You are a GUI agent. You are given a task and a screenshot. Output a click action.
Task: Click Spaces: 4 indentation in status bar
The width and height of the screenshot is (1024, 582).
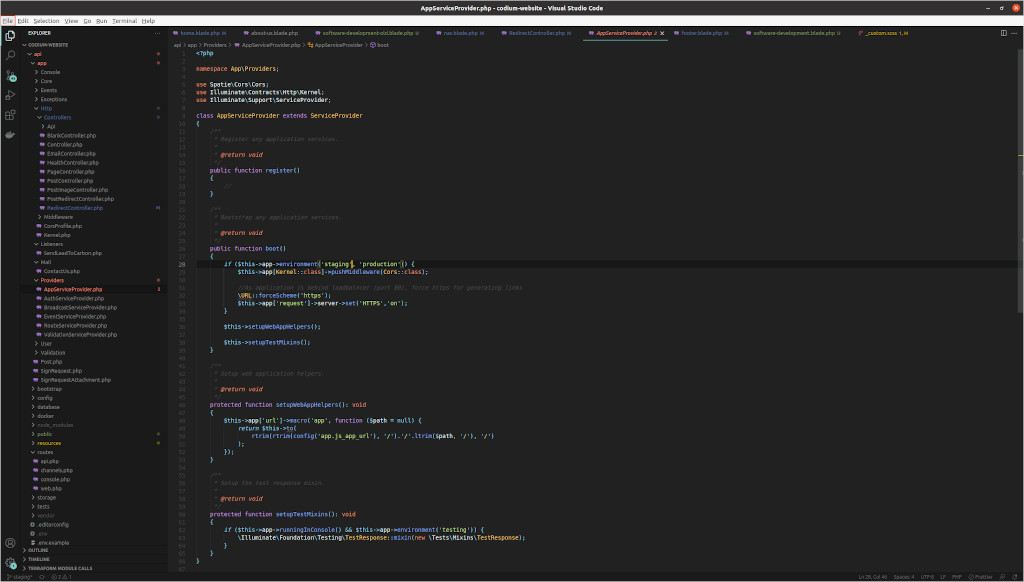[904, 577]
